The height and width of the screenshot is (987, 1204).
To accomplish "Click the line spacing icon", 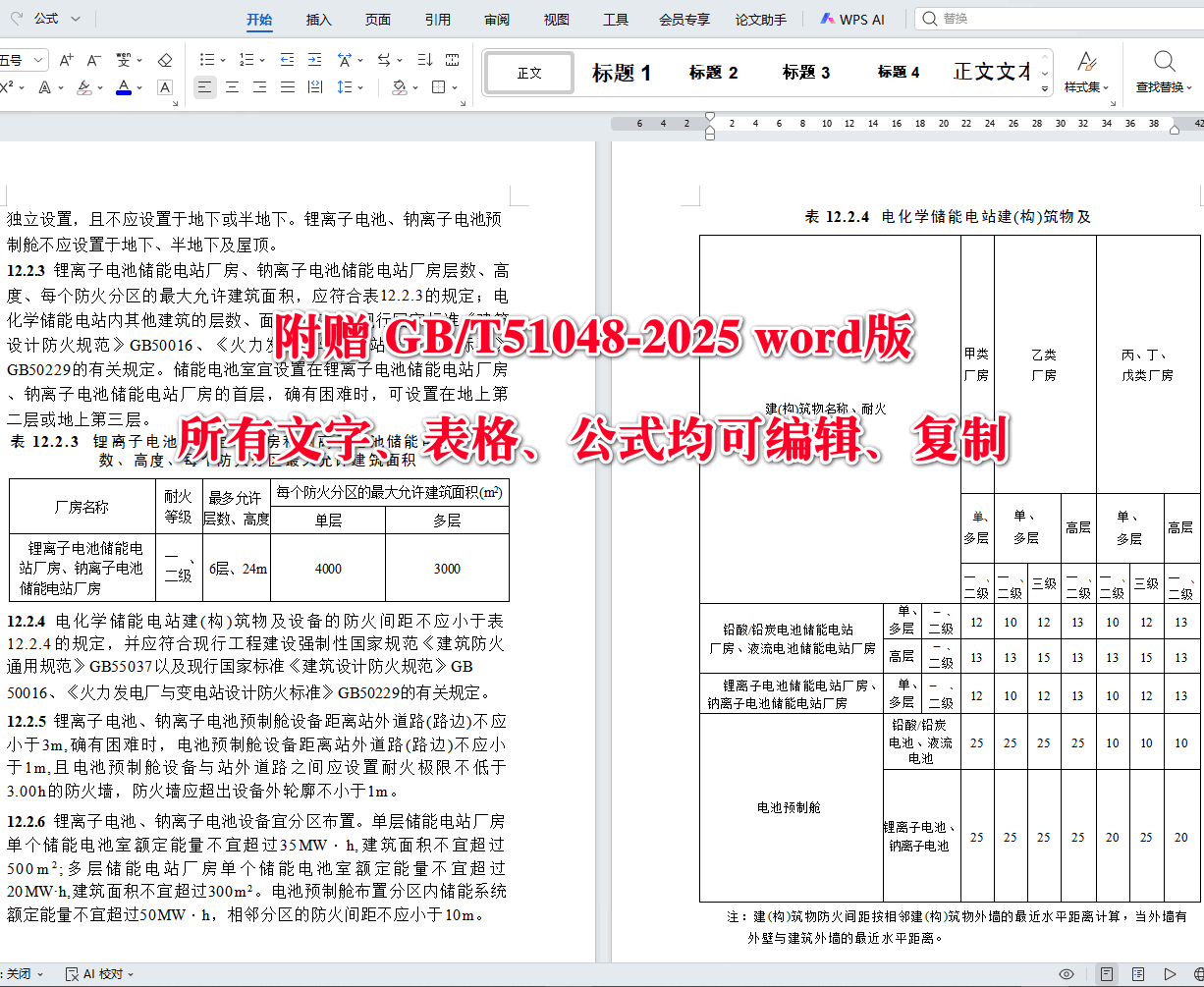I will (x=344, y=87).
